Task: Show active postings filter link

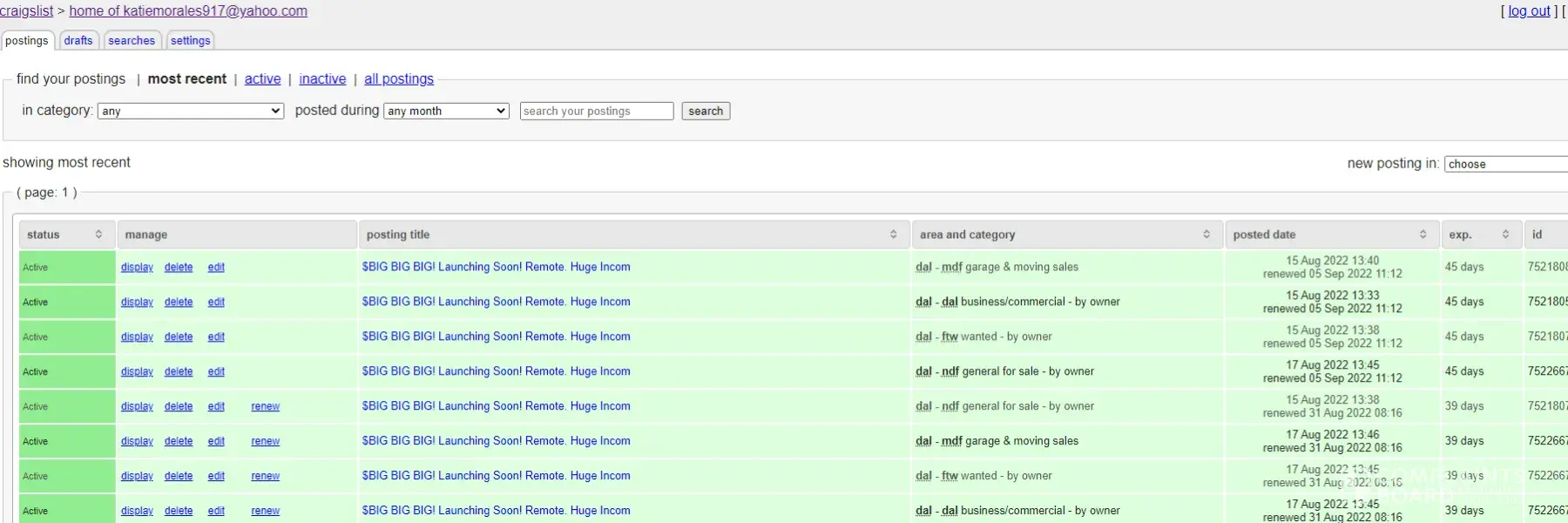Action: point(262,78)
